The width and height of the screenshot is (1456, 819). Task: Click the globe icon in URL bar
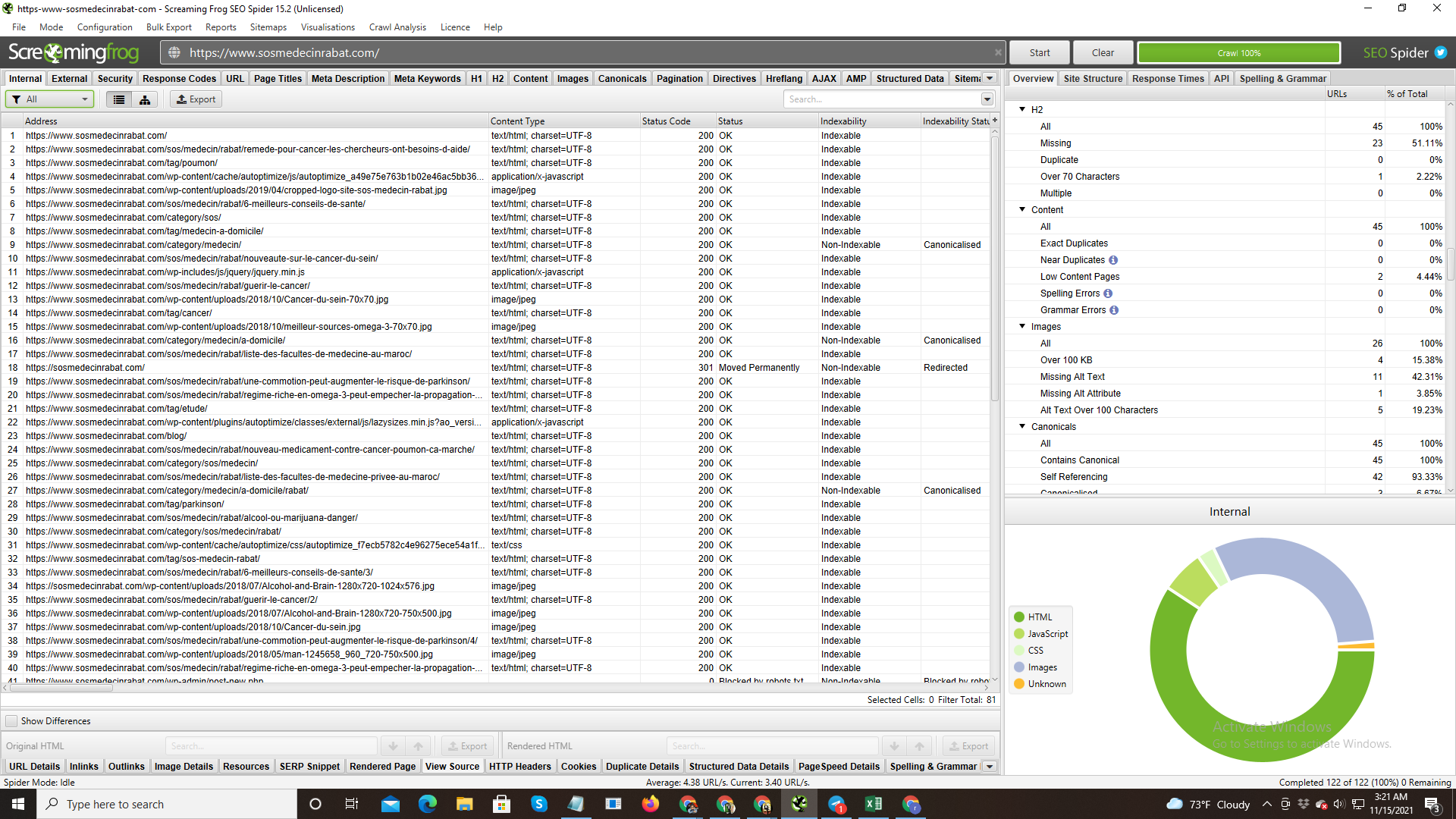click(x=174, y=52)
